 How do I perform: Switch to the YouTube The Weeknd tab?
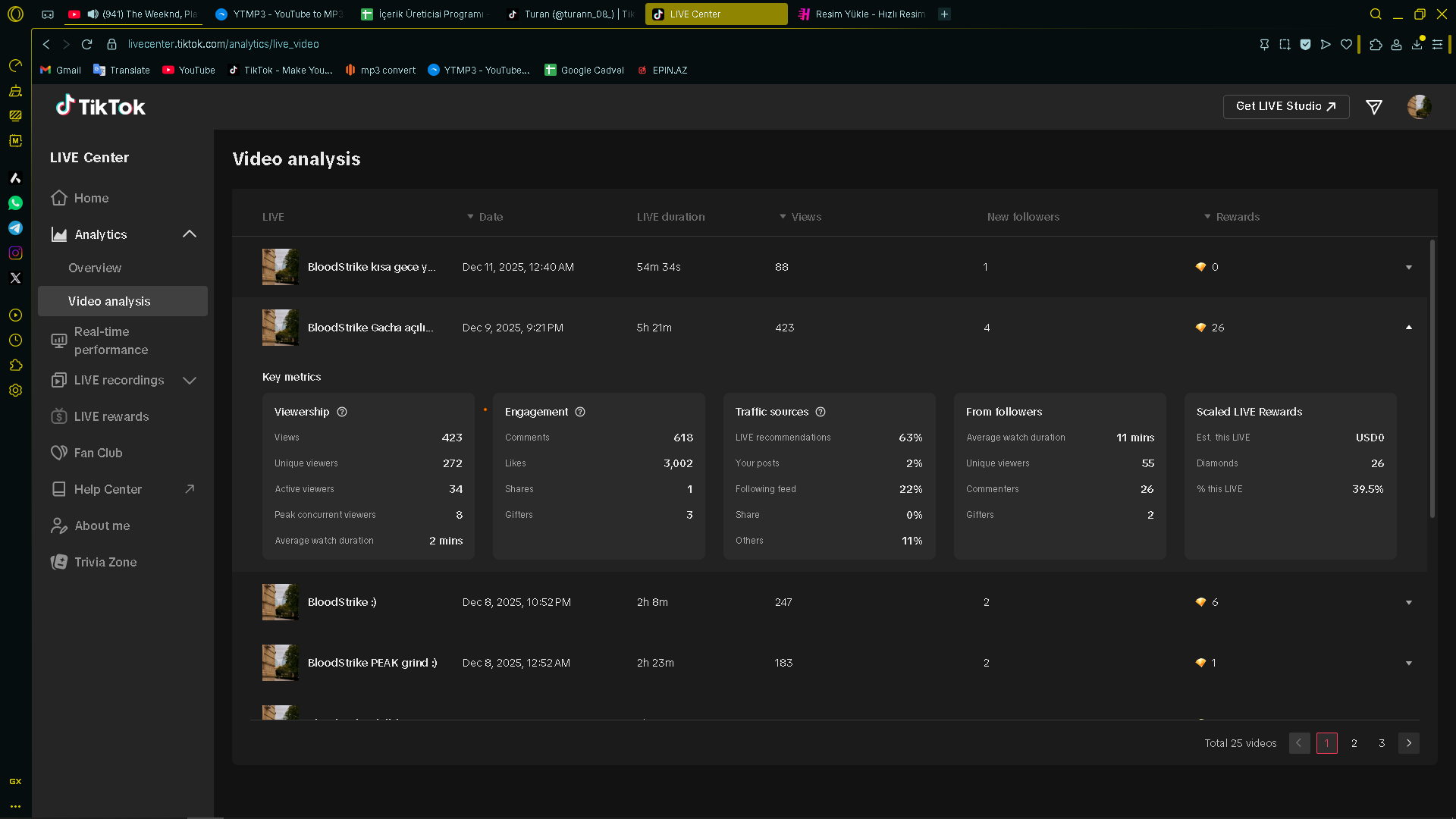(x=132, y=14)
